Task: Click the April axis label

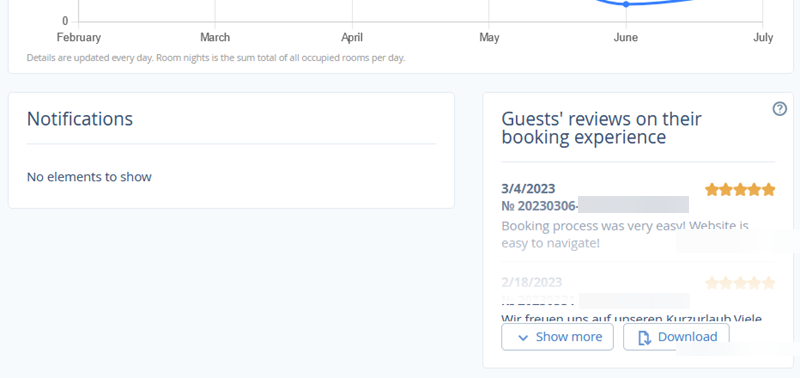Action: (352, 37)
